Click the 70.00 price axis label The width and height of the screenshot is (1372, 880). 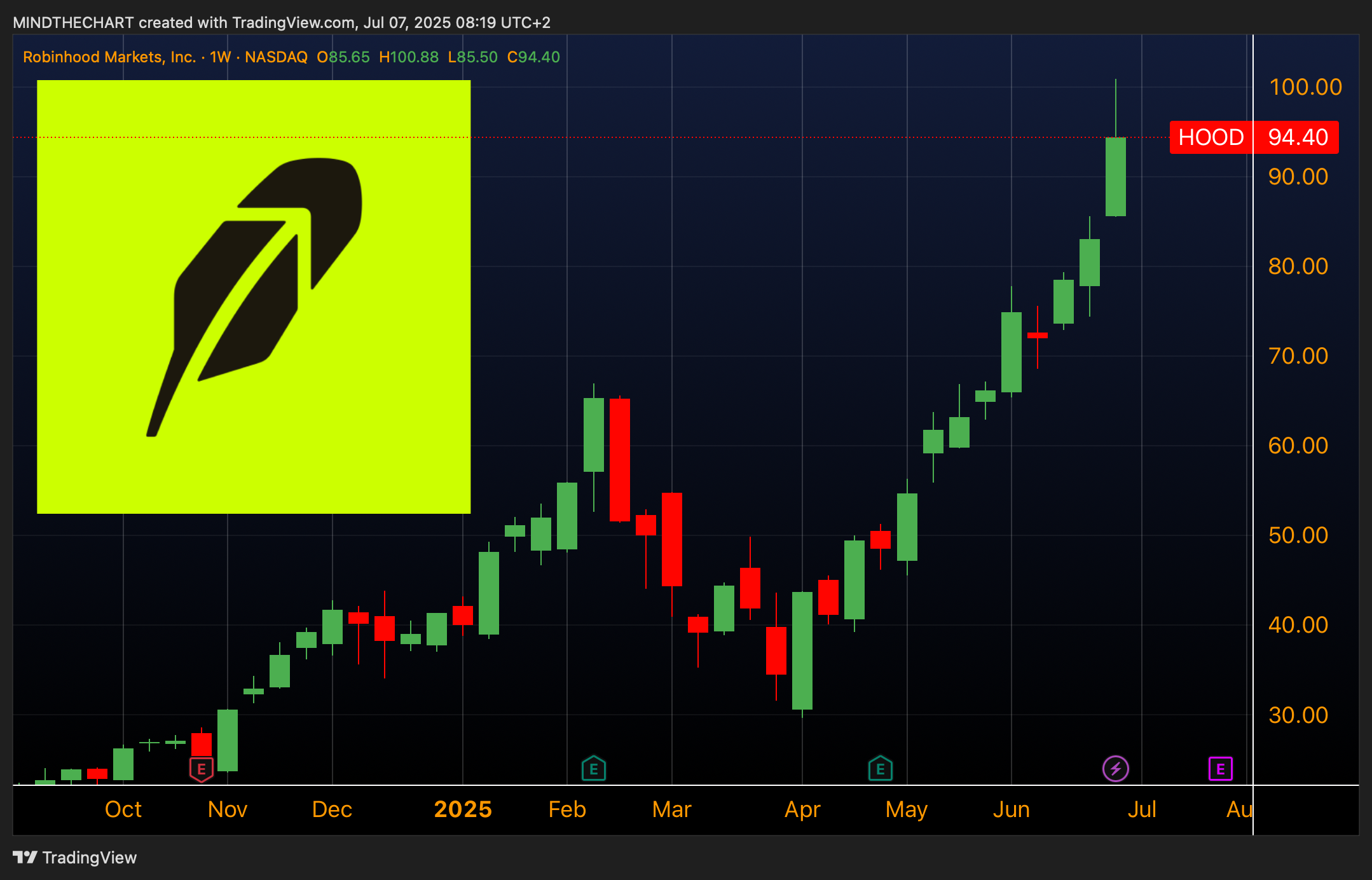coord(1298,356)
